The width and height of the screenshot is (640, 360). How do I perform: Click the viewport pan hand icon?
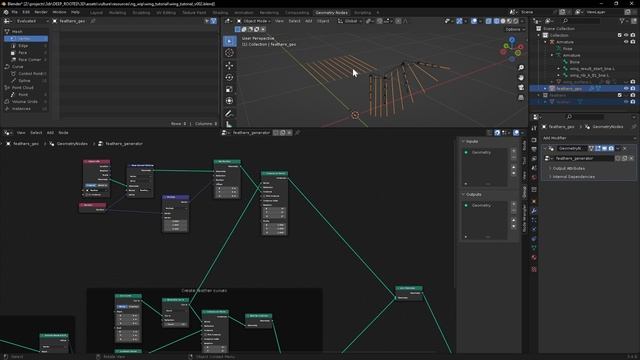click(x=521, y=78)
